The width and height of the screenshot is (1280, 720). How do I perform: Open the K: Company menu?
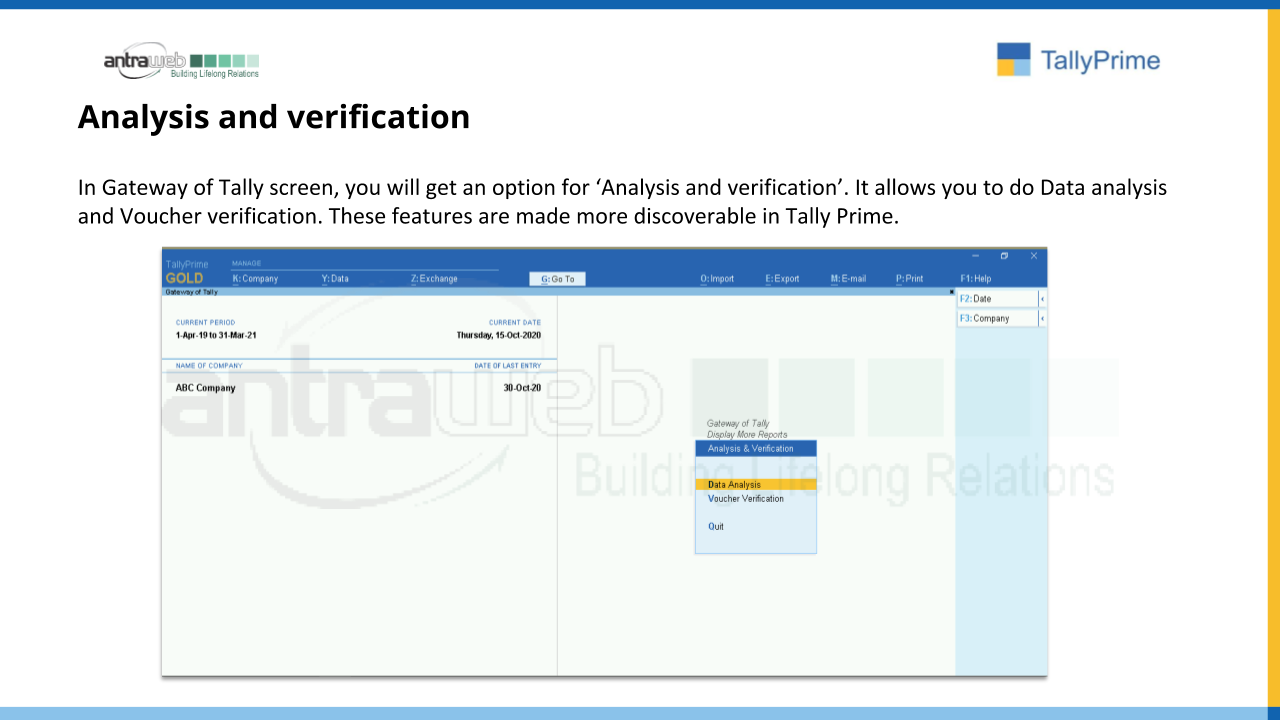255,279
